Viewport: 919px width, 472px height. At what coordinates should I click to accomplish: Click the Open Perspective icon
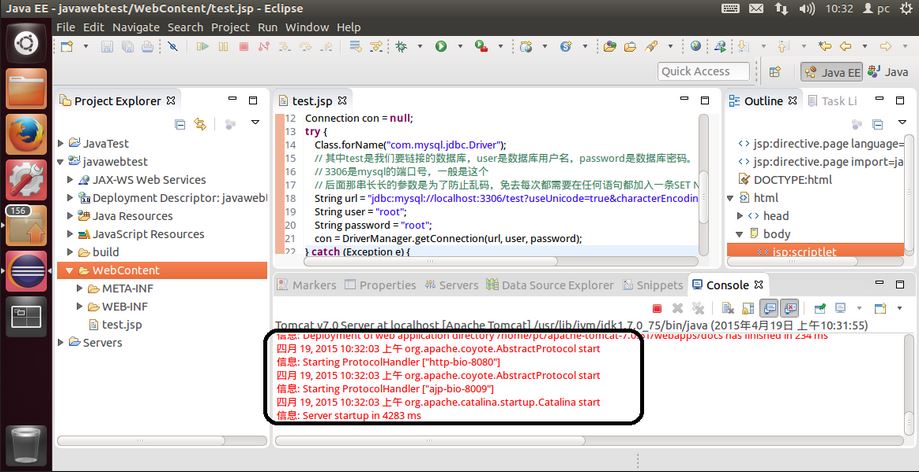[x=775, y=72]
